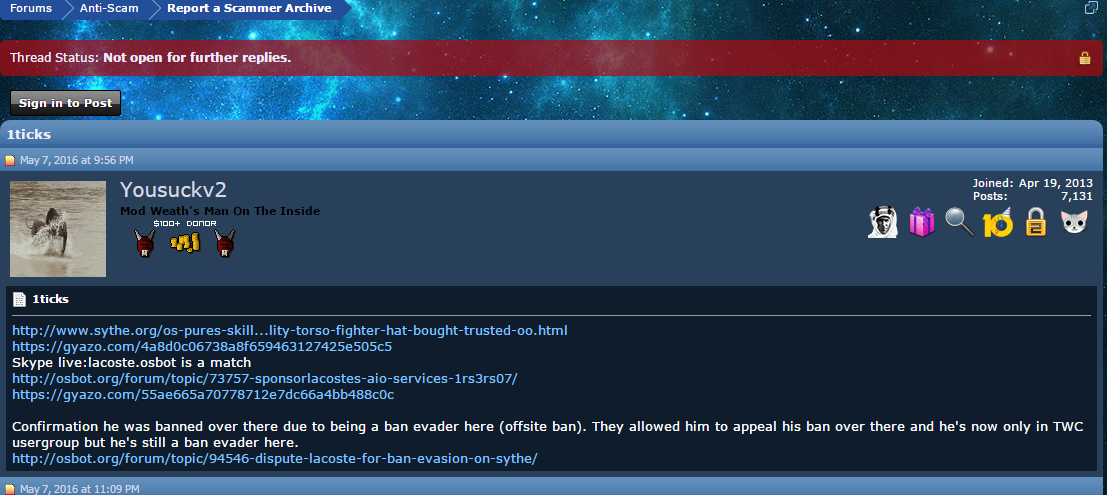Go to the Anti-Scam breadcrumb
The width and height of the screenshot is (1107, 495).
pos(109,8)
